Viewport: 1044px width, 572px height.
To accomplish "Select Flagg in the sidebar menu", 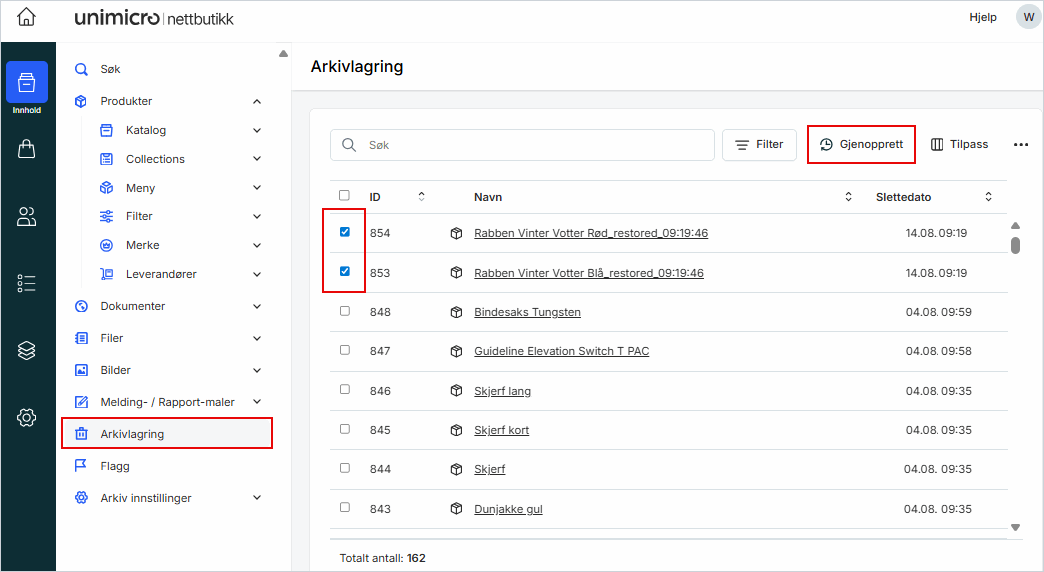I will point(115,466).
